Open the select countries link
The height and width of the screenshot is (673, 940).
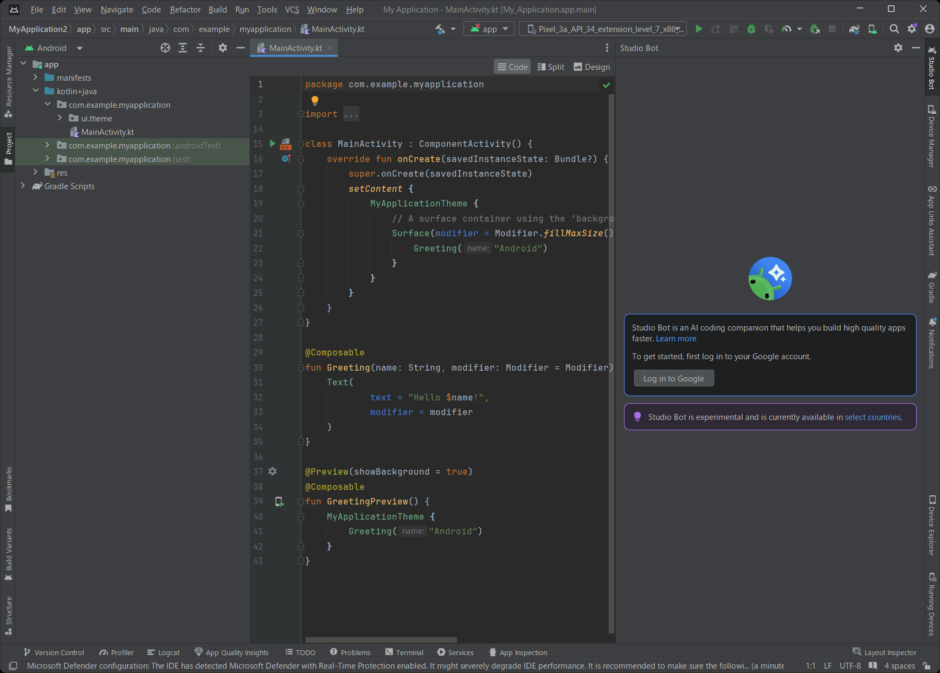coord(872,417)
